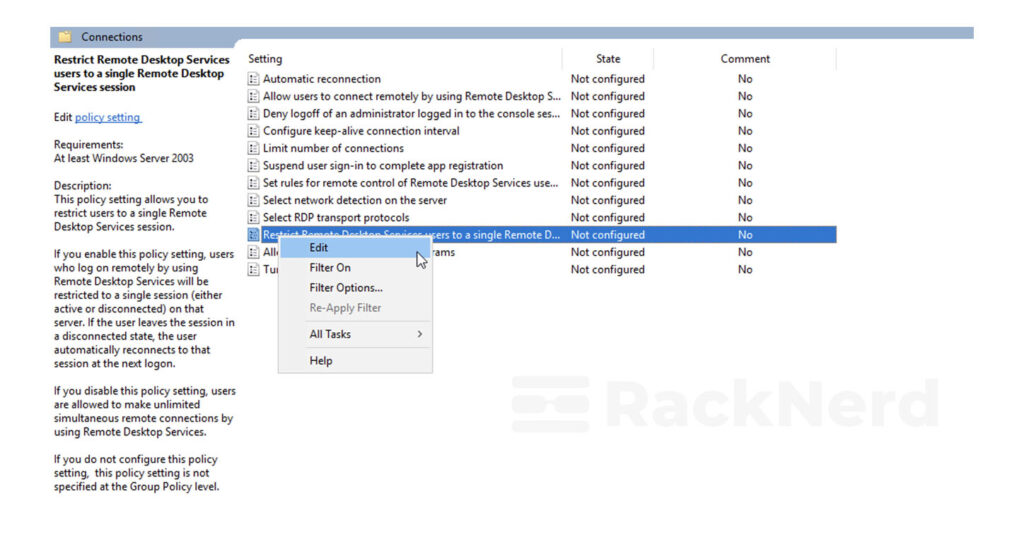1024x552 pixels.
Task: Select Allow users to connect remotely setting
Action: click(x=411, y=97)
